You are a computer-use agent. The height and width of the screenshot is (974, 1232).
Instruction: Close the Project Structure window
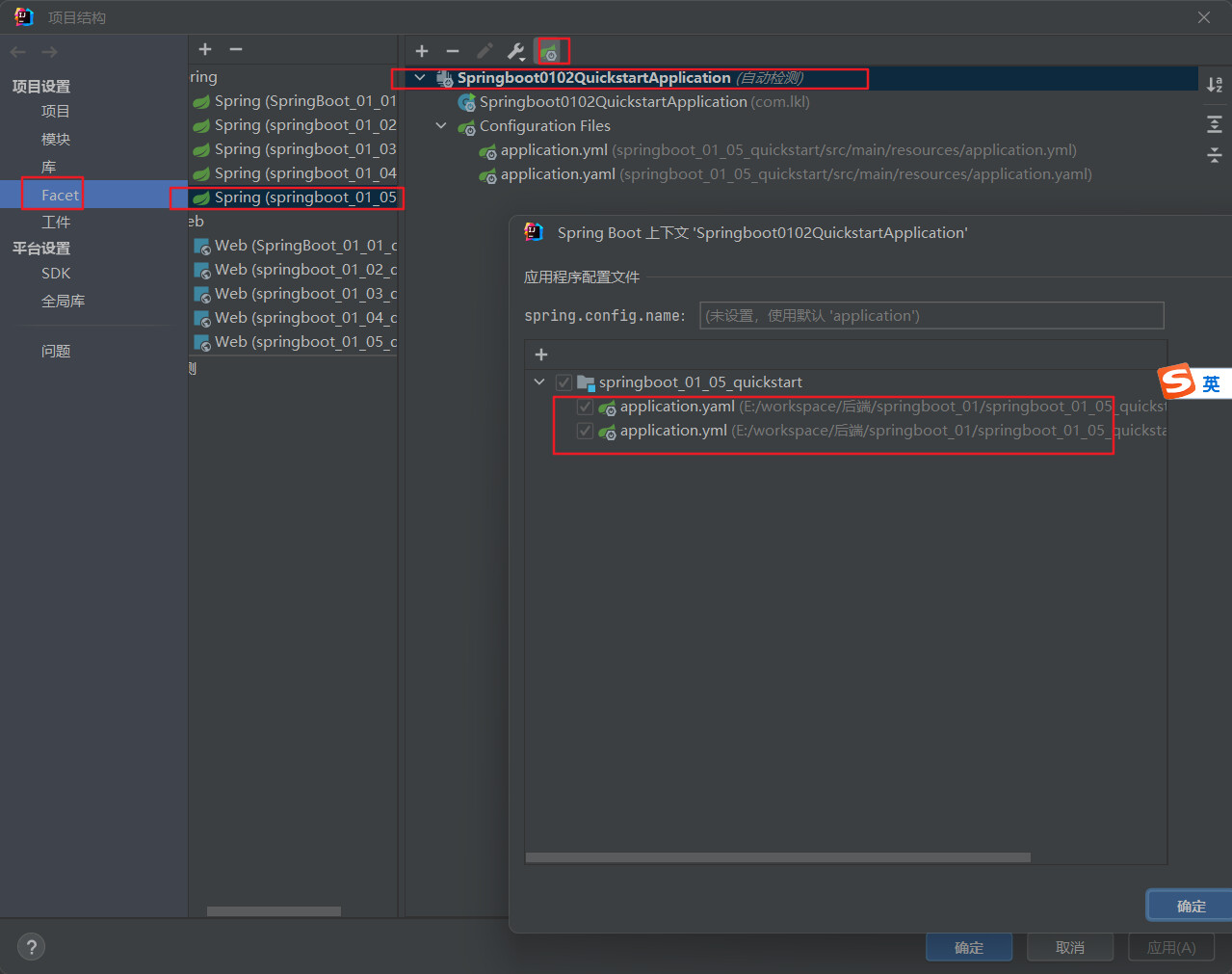(1204, 17)
